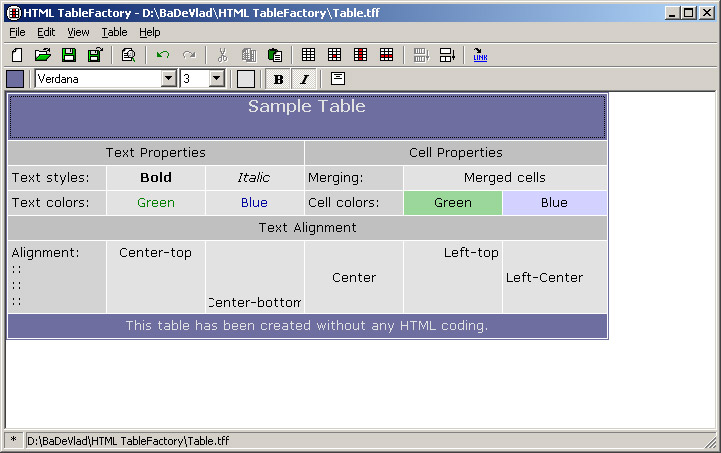The width and height of the screenshot is (721, 453).
Task: Click the LINK hyperlink icon
Action: [x=480, y=55]
